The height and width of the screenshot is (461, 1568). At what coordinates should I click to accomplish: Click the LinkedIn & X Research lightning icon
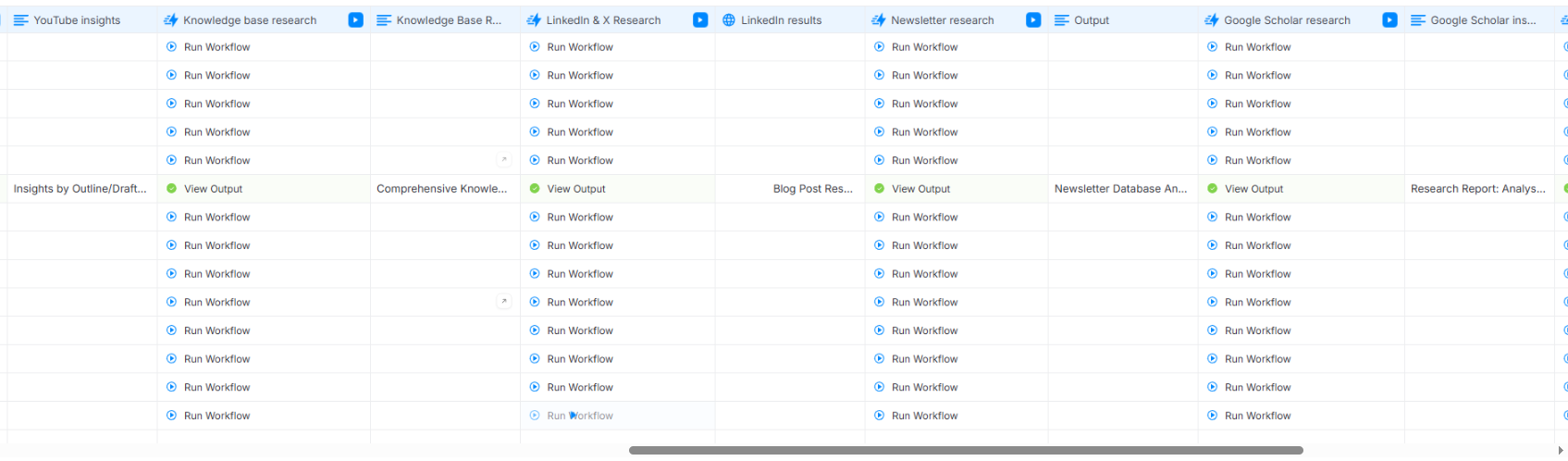[x=534, y=20]
